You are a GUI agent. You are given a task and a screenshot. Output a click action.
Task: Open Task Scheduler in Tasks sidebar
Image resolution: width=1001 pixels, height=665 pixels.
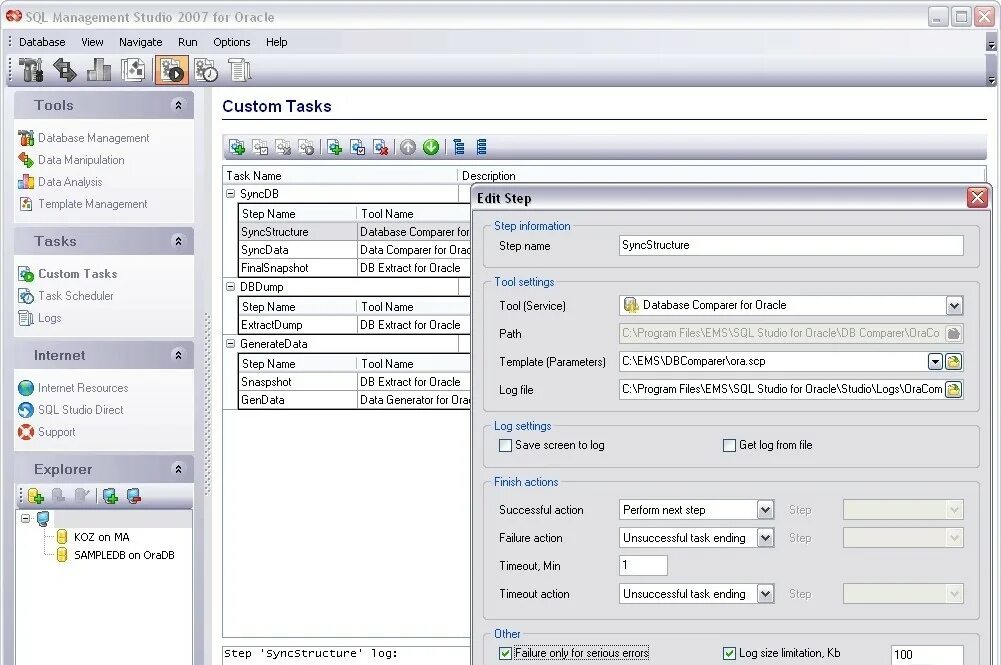[66, 296]
